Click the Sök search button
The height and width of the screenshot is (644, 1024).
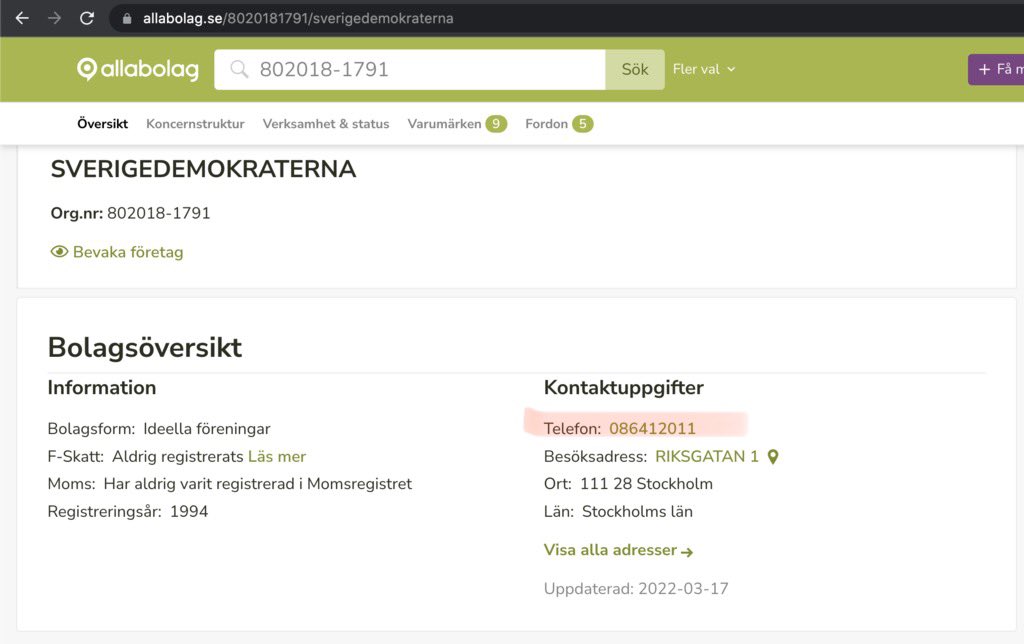635,69
